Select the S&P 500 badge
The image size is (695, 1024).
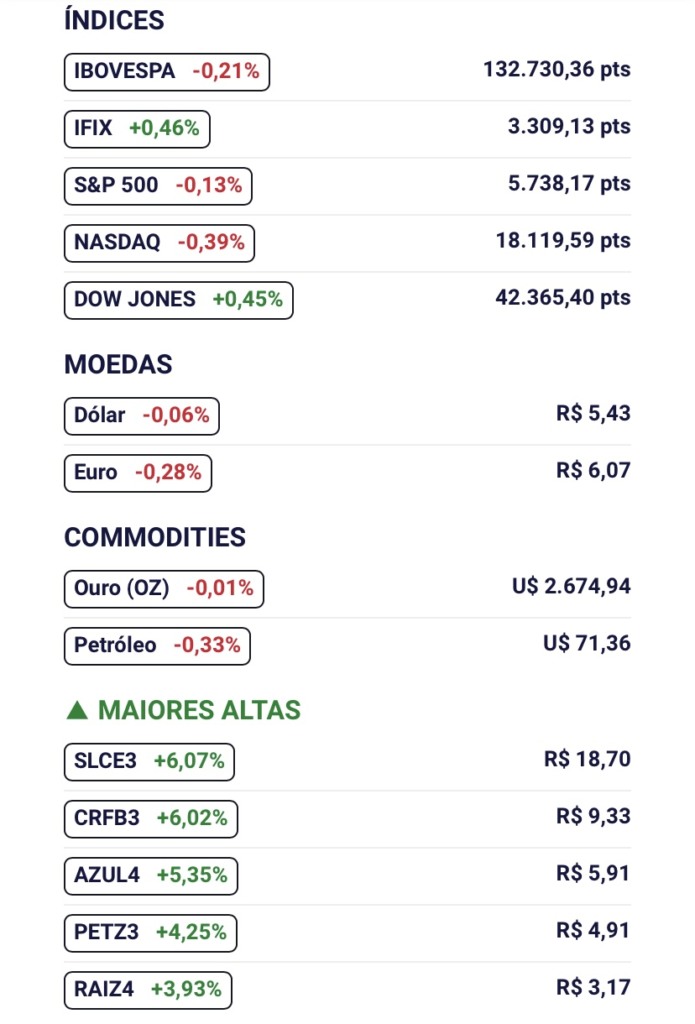(158, 185)
